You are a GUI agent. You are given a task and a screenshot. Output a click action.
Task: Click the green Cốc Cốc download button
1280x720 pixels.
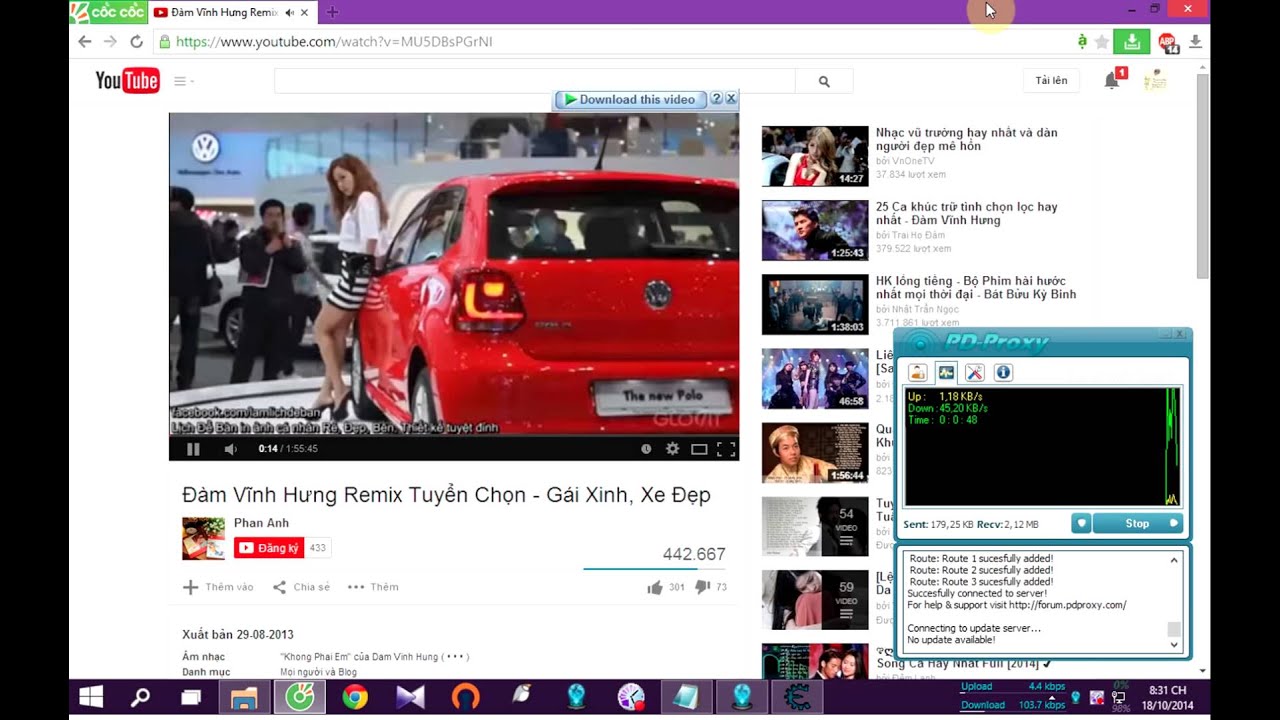1132,41
